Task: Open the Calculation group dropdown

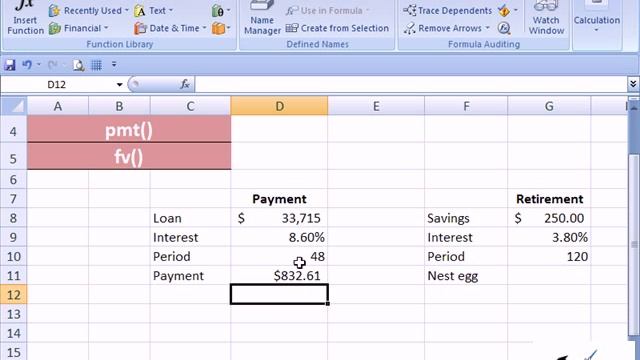Action: coord(597,18)
